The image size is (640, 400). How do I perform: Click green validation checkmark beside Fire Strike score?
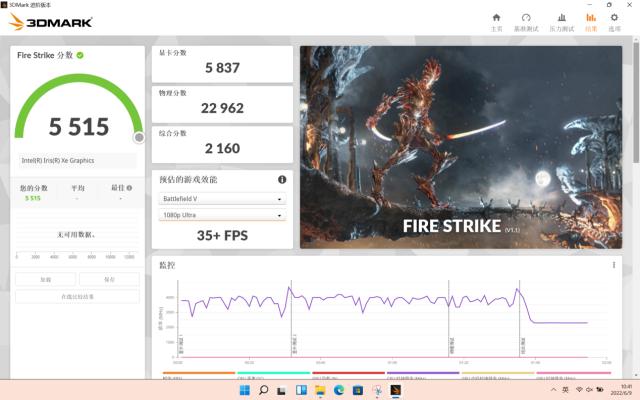[80, 56]
